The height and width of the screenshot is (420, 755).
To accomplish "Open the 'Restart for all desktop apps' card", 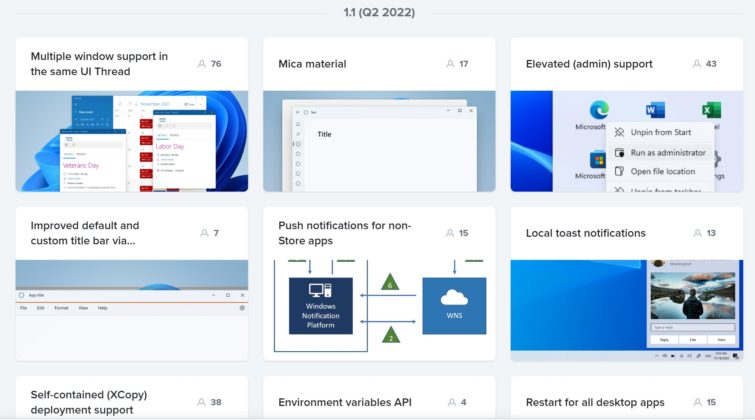I will point(597,403).
